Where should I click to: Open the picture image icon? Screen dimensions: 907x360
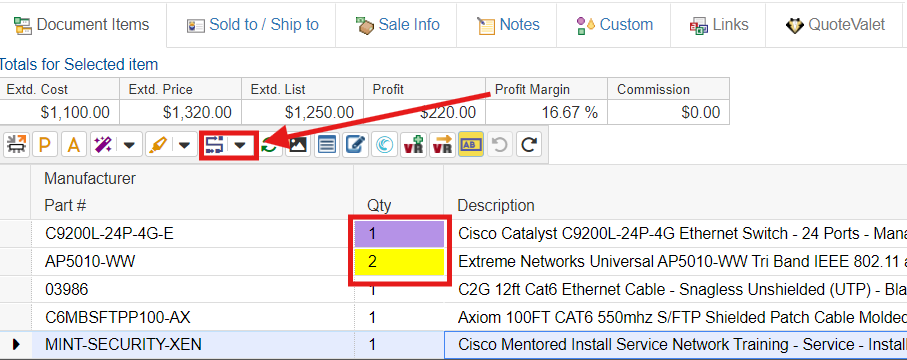click(x=298, y=145)
